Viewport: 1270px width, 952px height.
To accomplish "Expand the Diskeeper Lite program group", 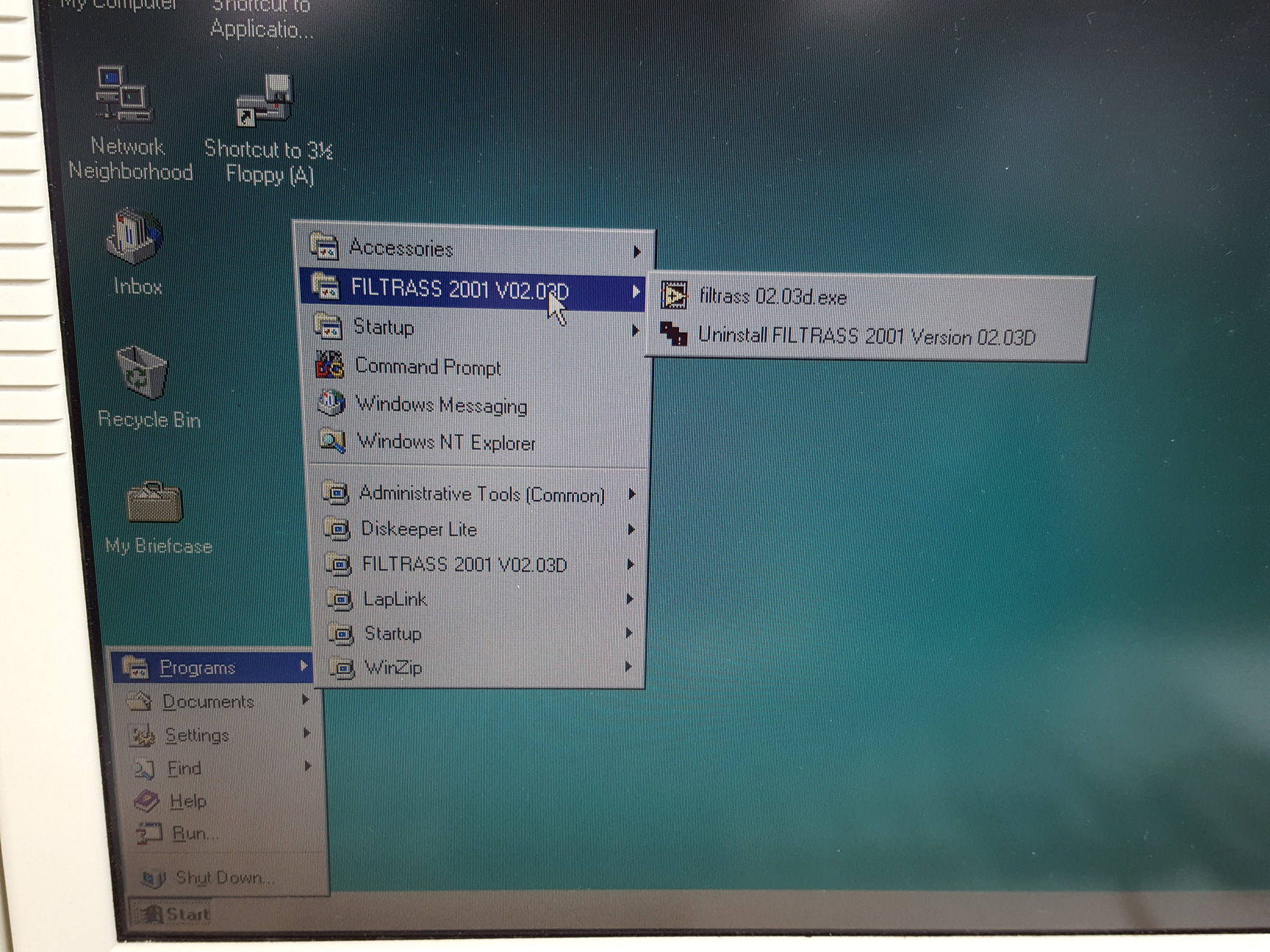I will tap(419, 530).
